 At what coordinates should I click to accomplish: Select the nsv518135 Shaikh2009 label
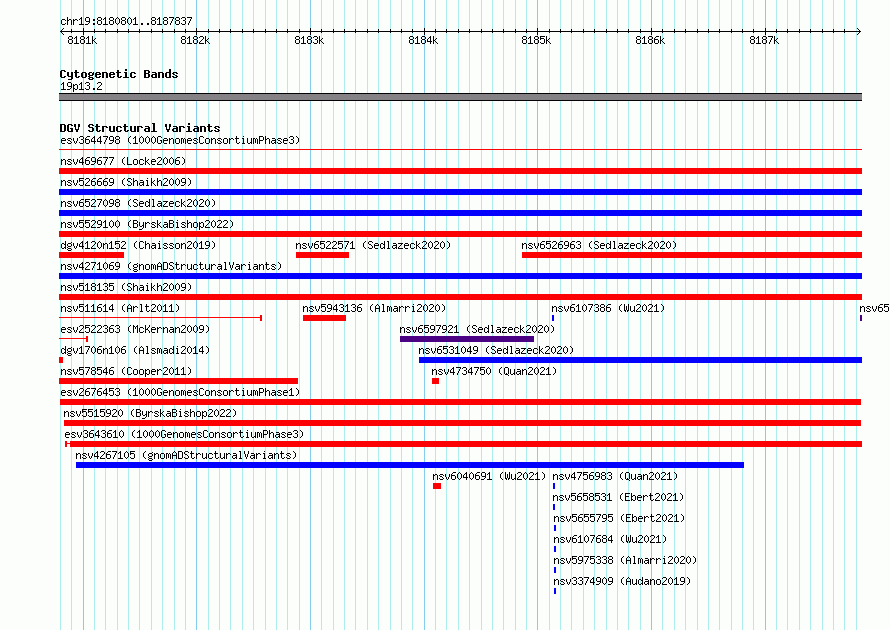tap(126, 287)
